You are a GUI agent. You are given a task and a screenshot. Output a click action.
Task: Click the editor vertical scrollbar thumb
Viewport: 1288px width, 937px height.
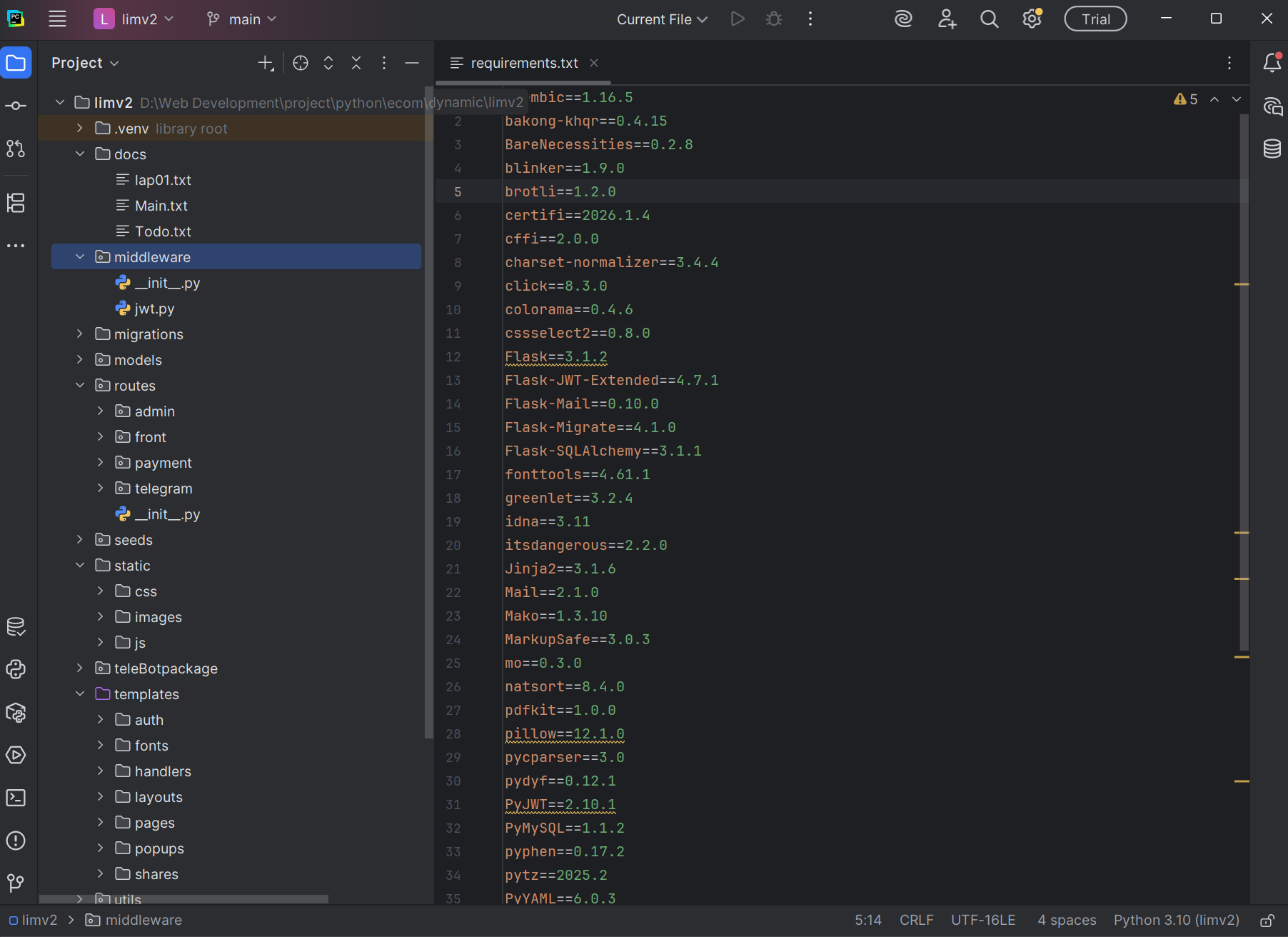[x=1244, y=382]
